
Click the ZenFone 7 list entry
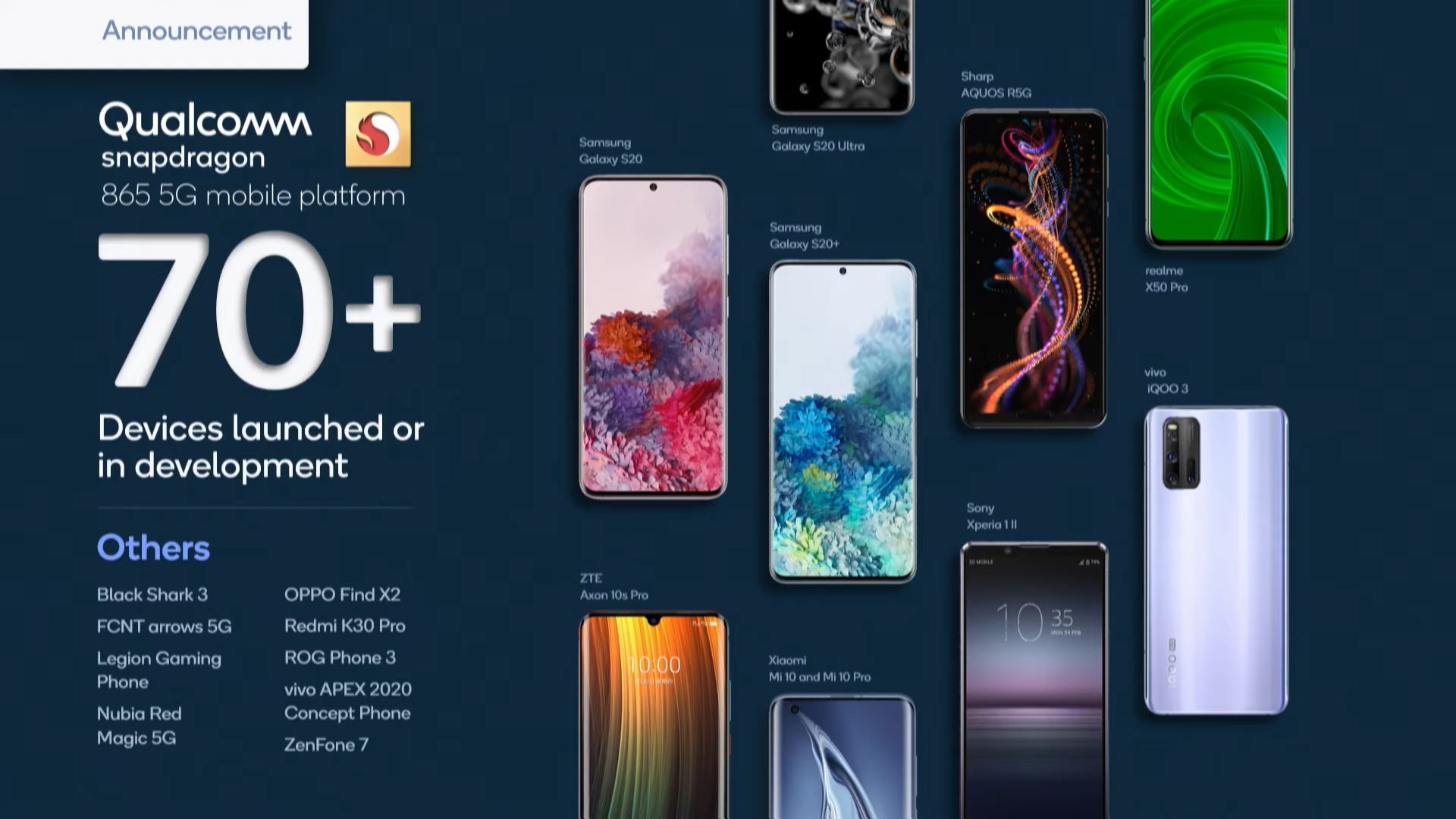[326, 744]
